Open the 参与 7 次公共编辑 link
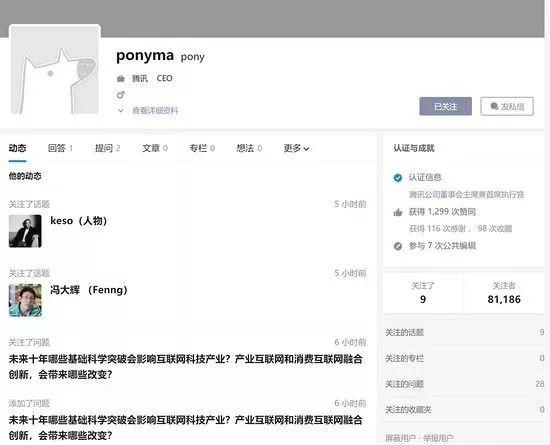This screenshot has height=445, width=550. coord(442,246)
